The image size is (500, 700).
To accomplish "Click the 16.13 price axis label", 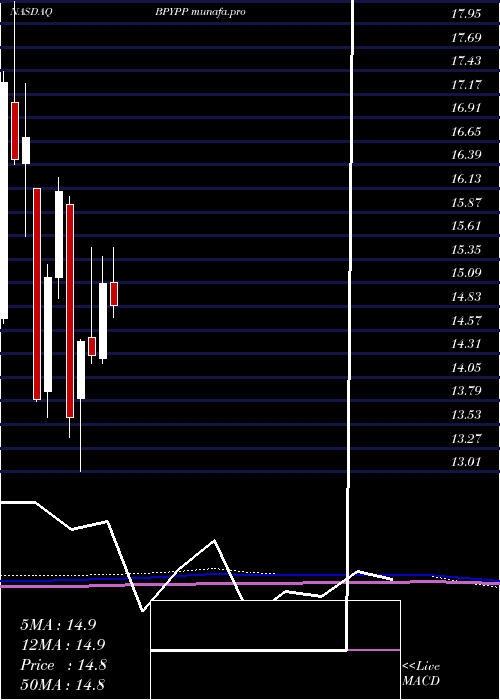I will (x=466, y=179).
